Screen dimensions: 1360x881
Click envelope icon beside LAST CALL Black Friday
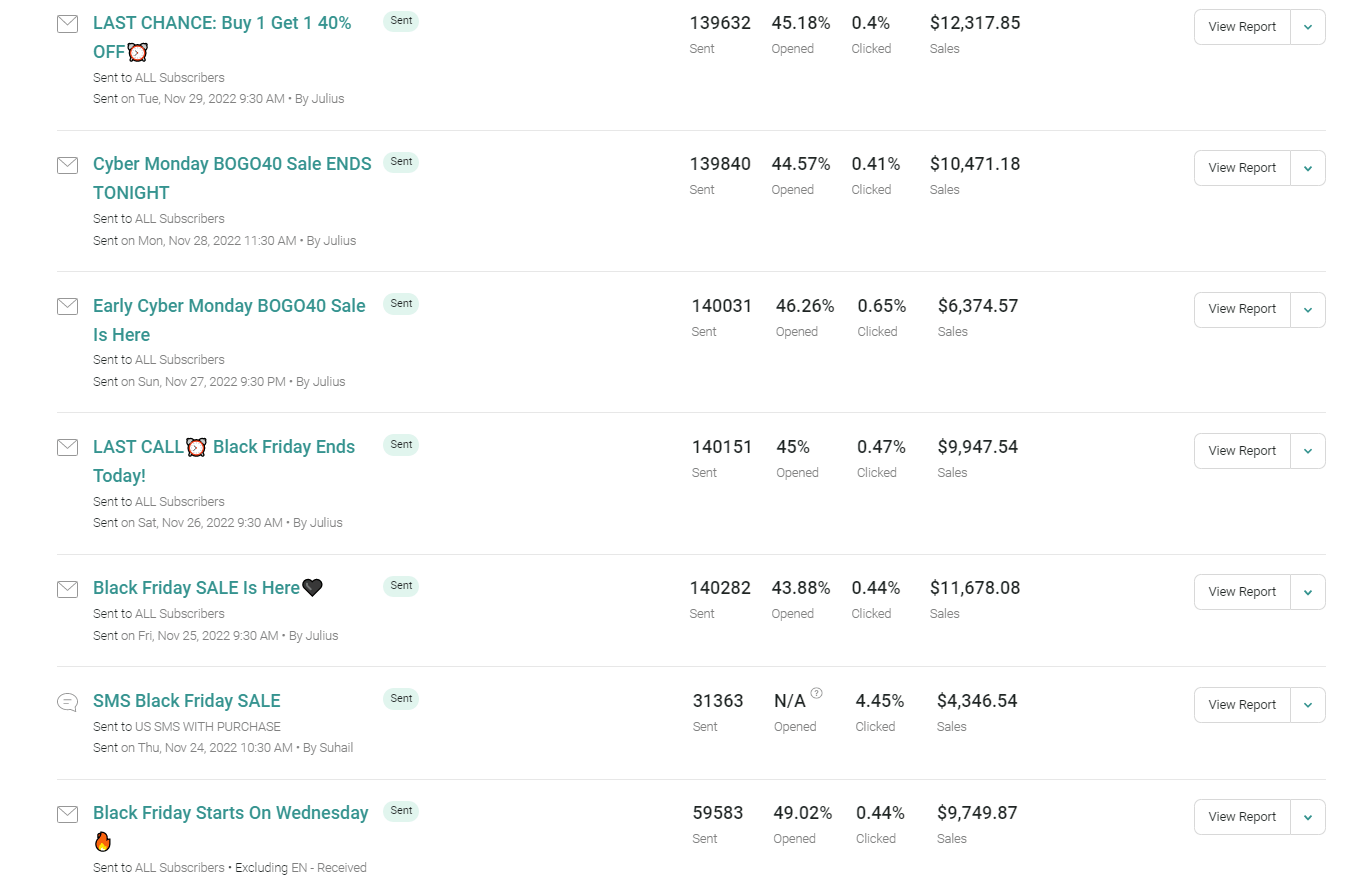67,447
